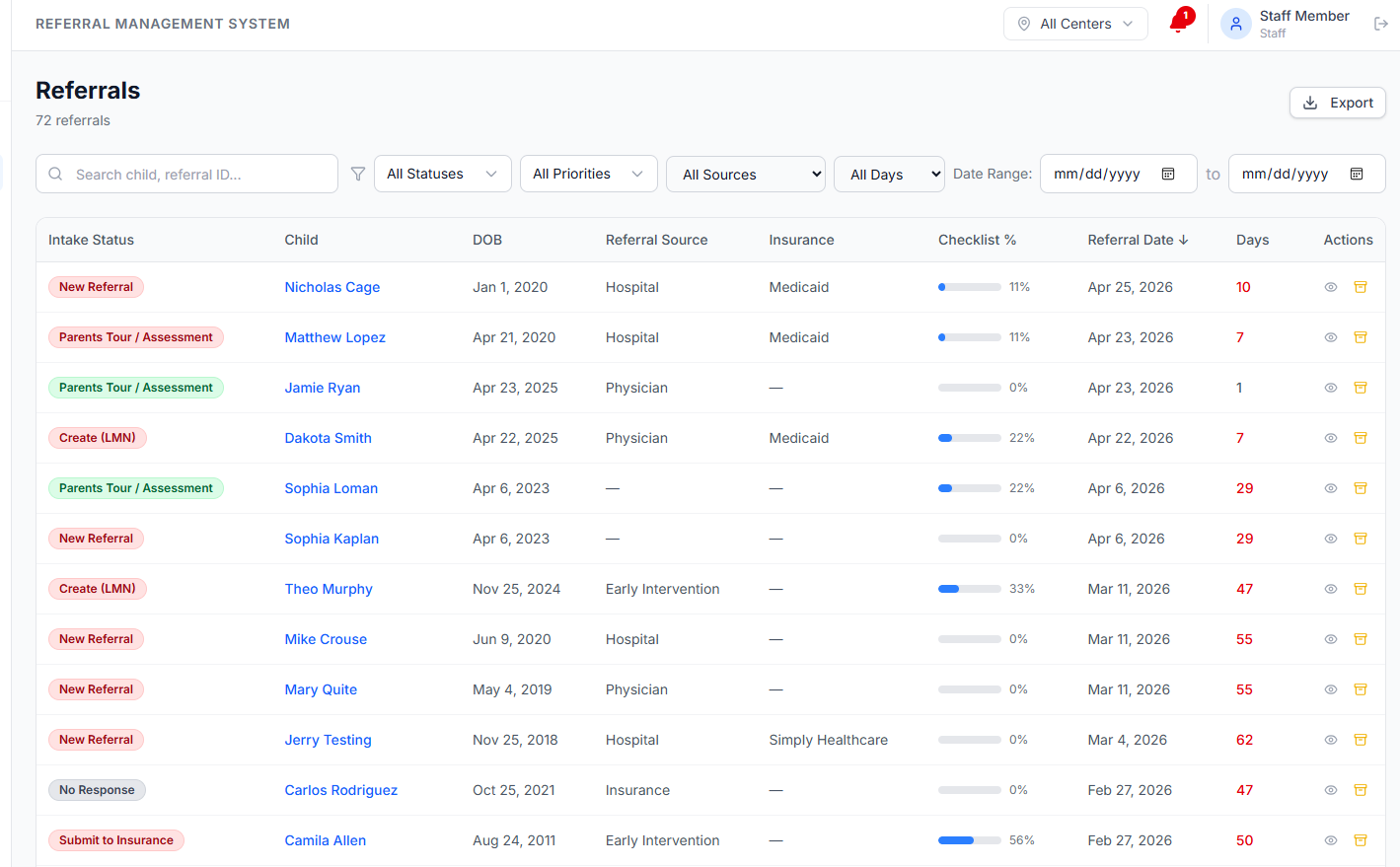Expand the All Statuses filter
Screen dimensions: 1400x867
point(442,174)
